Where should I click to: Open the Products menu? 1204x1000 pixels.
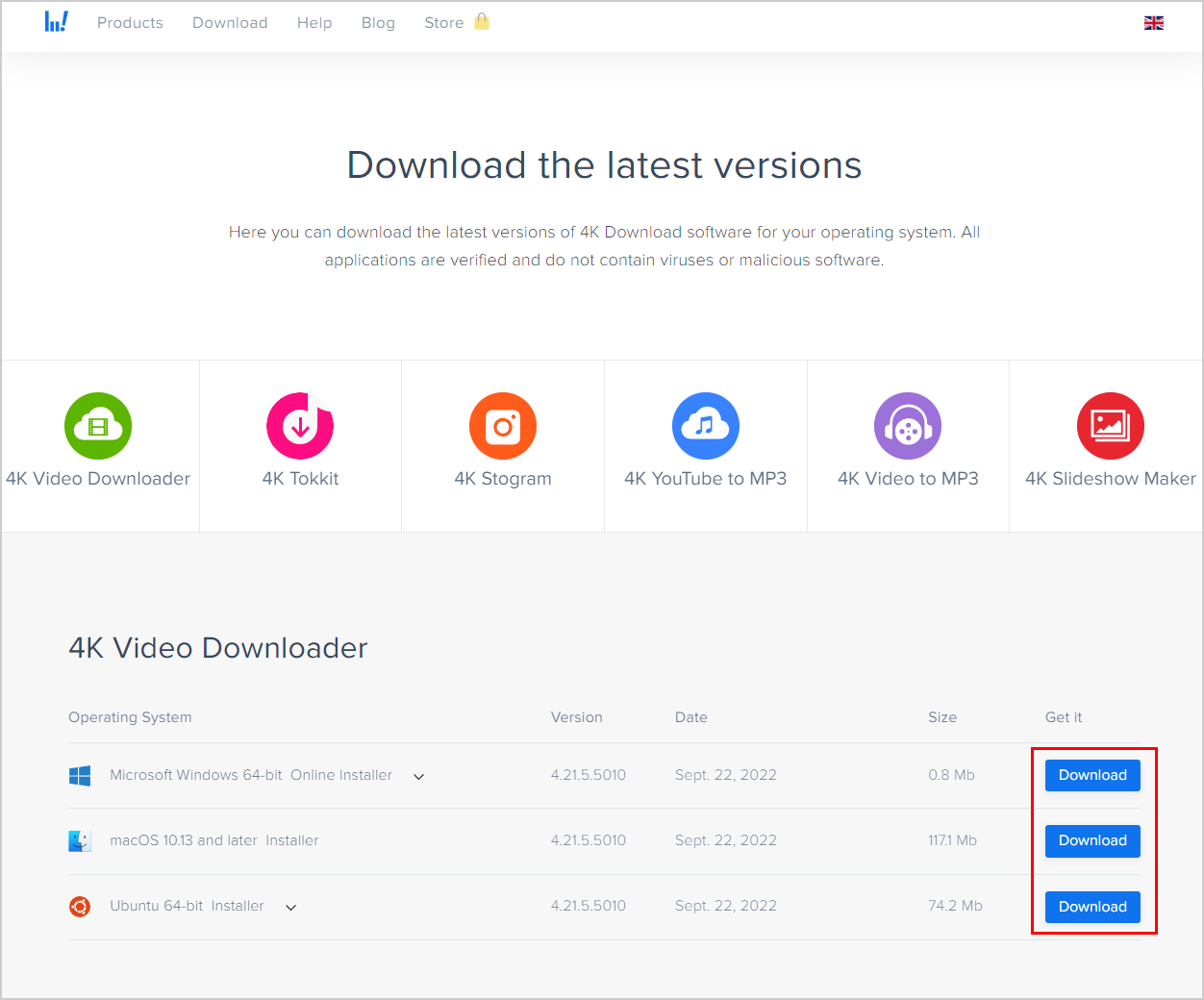130,22
